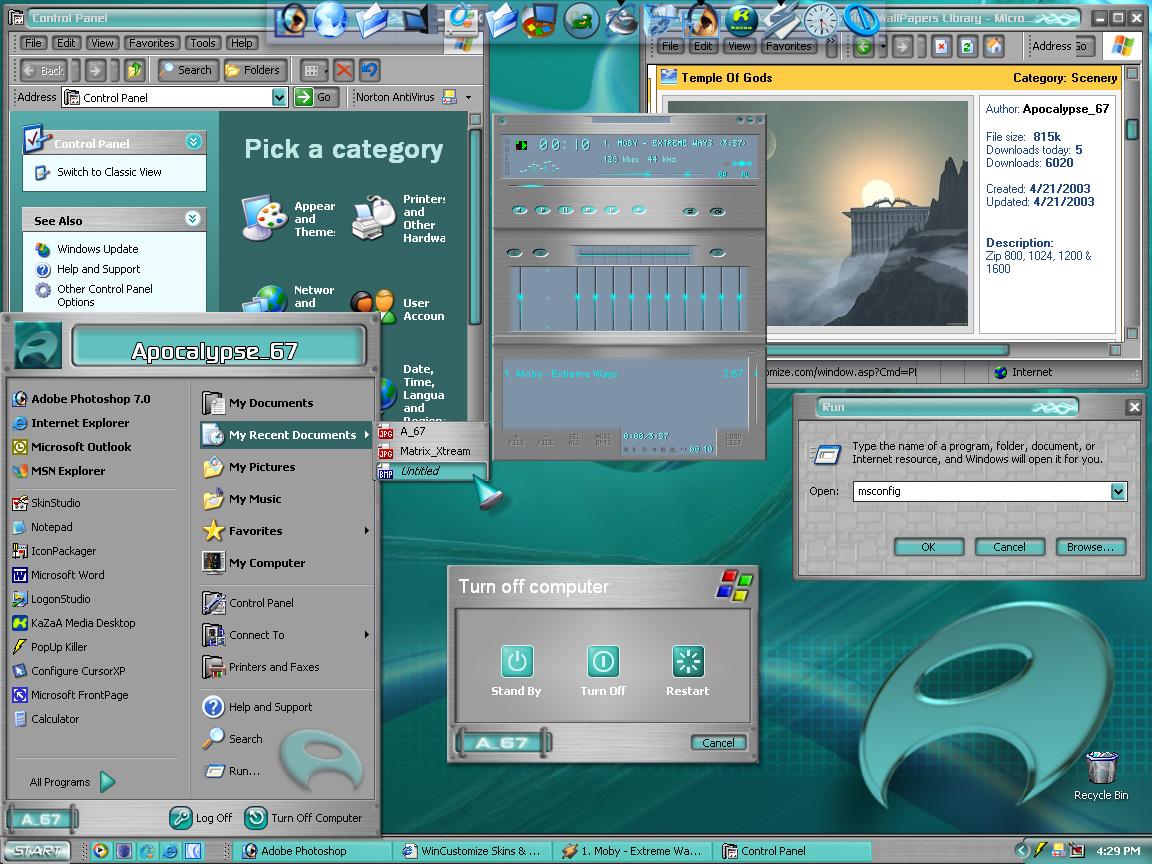Click the Stop icon in Internet Explorer toolbar
1152x864 pixels.
(x=941, y=47)
